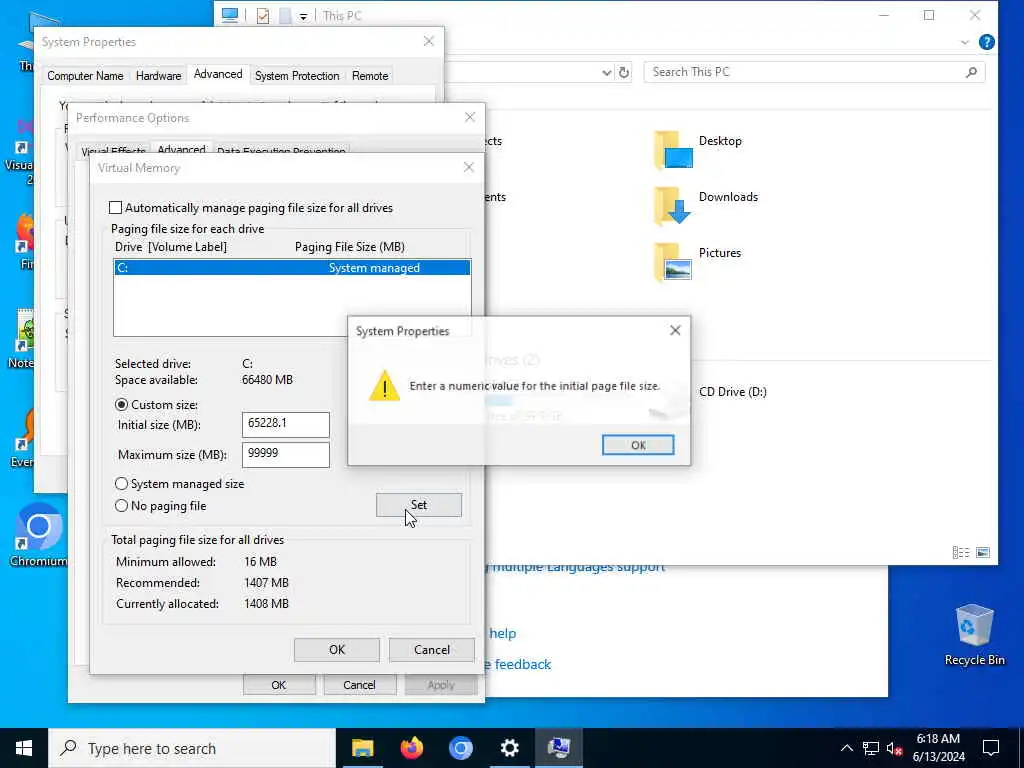The height and width of the screenshot is (768, 1024).
Task: Click the Set button
Action: click(x=419, y=505)
